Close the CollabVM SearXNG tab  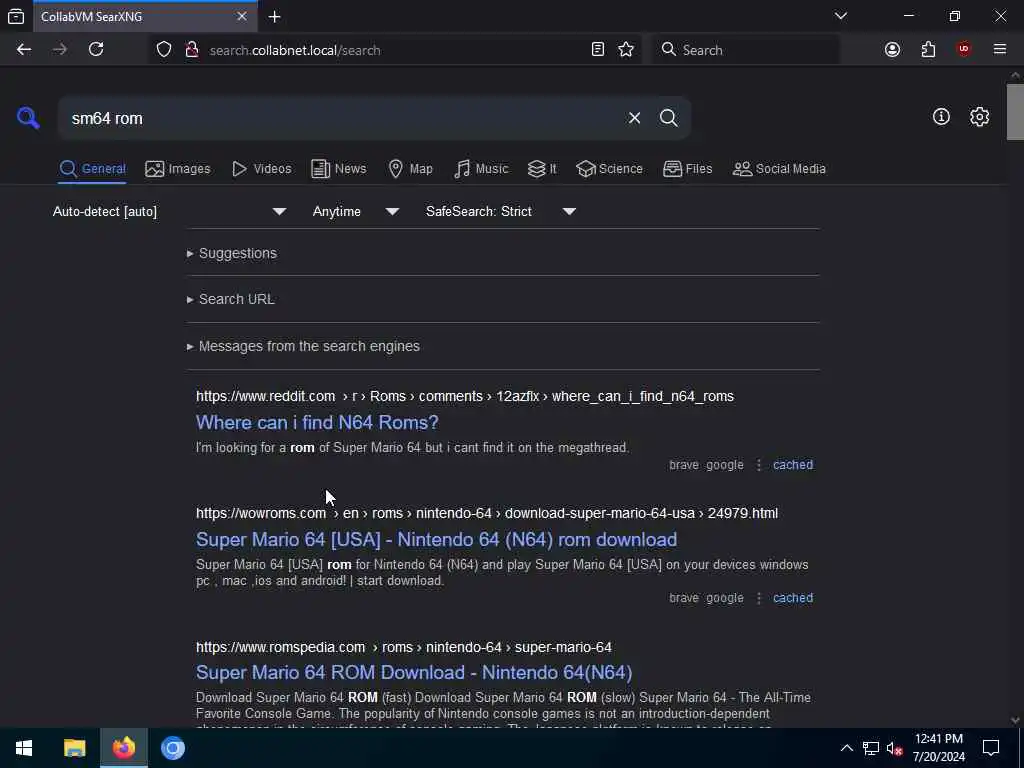click(242, 16)
